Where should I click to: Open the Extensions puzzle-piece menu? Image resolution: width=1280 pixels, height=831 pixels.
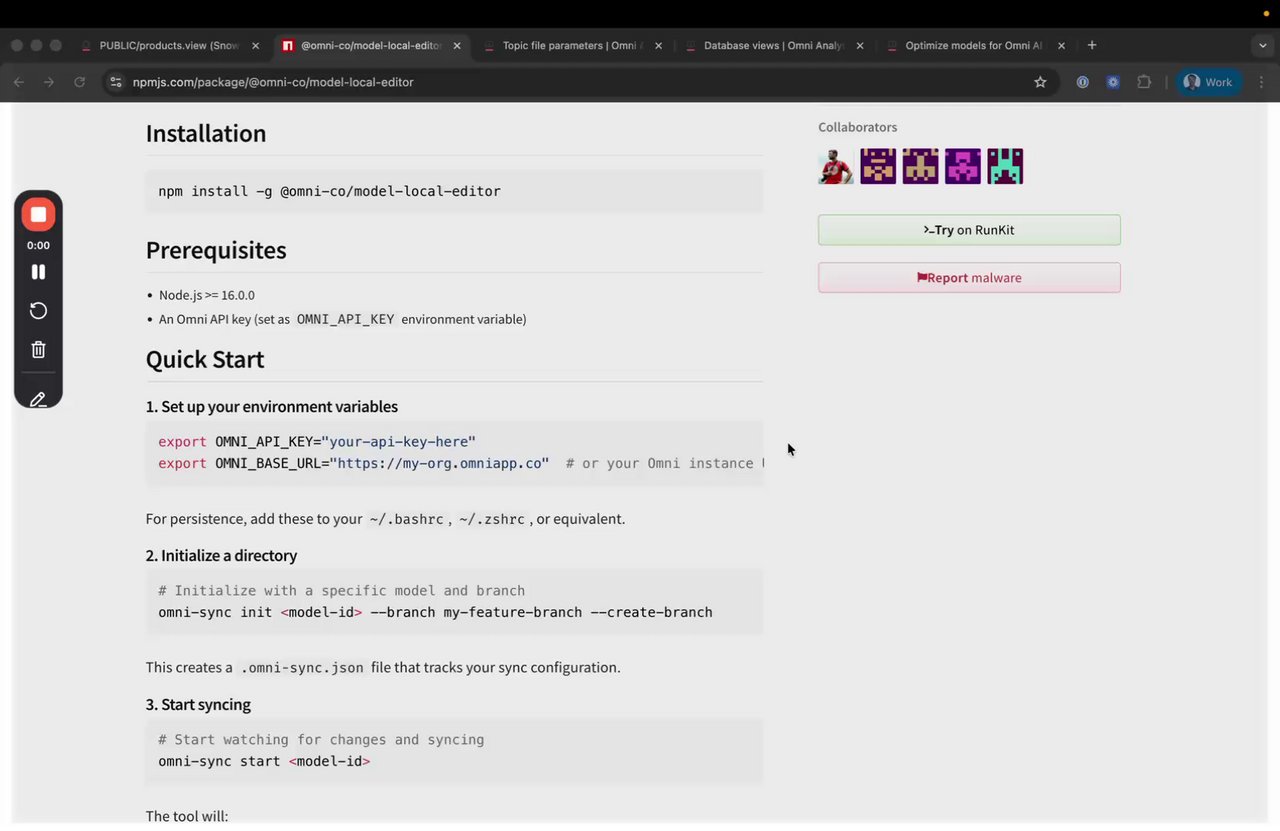coord(1144,82)
